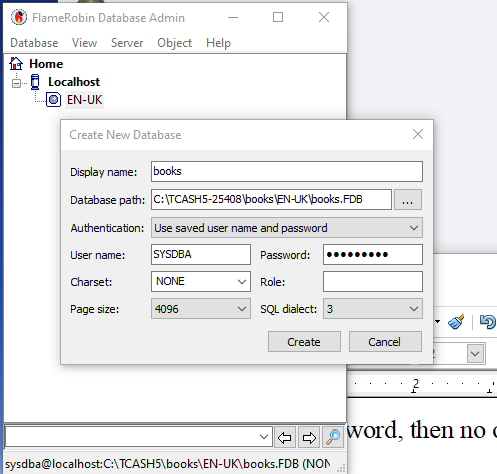Click the EN-UK database icon
Viewport: 497px width, 474px height.
(x=53, y=100)
